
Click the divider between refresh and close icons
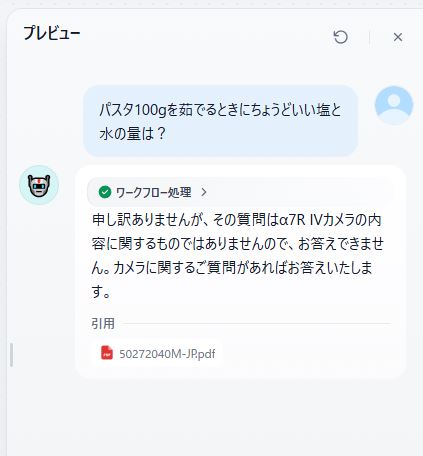click(369, 38)
